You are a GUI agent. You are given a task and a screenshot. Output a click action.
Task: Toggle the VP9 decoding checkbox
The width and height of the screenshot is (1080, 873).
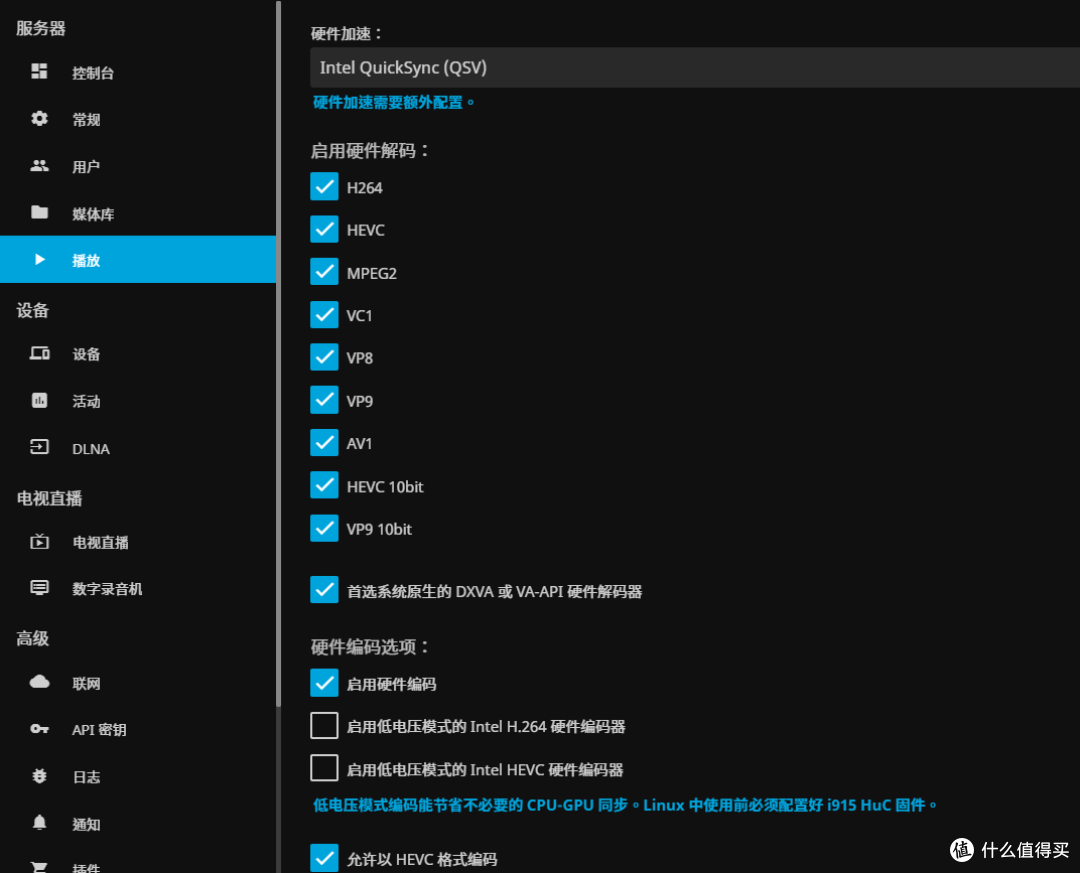point(324,400)
